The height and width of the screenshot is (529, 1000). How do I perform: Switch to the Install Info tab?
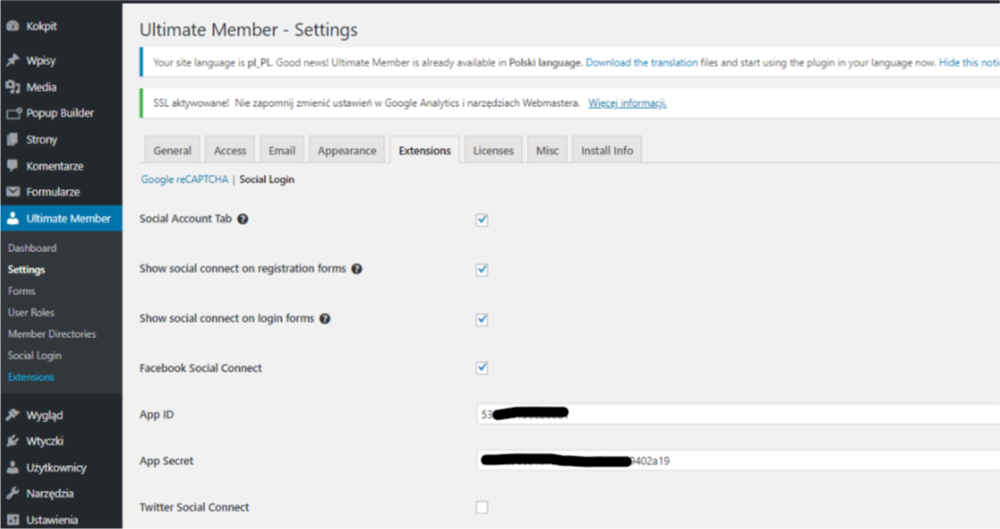pyautogui.click(x=607, y=151)
